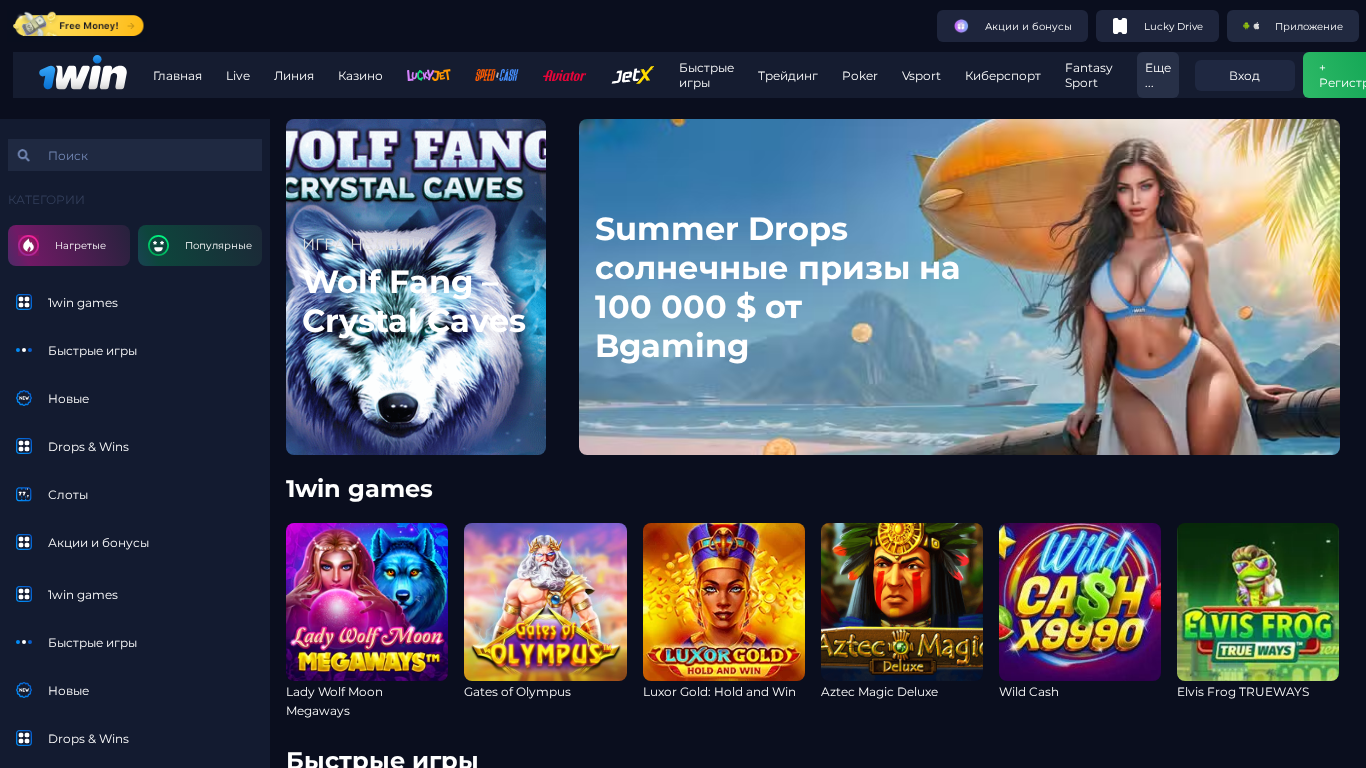Click into the Поиск search field

135,155
